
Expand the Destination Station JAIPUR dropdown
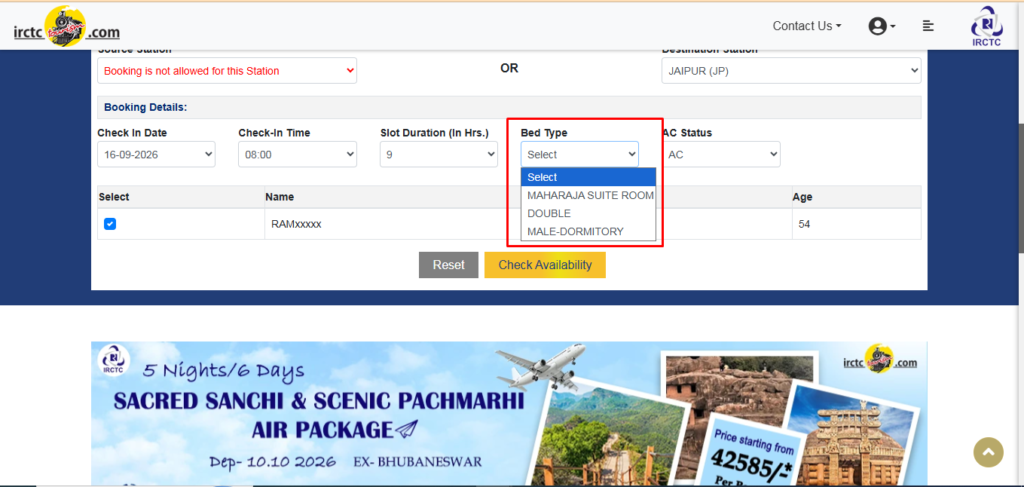[792, 71]
